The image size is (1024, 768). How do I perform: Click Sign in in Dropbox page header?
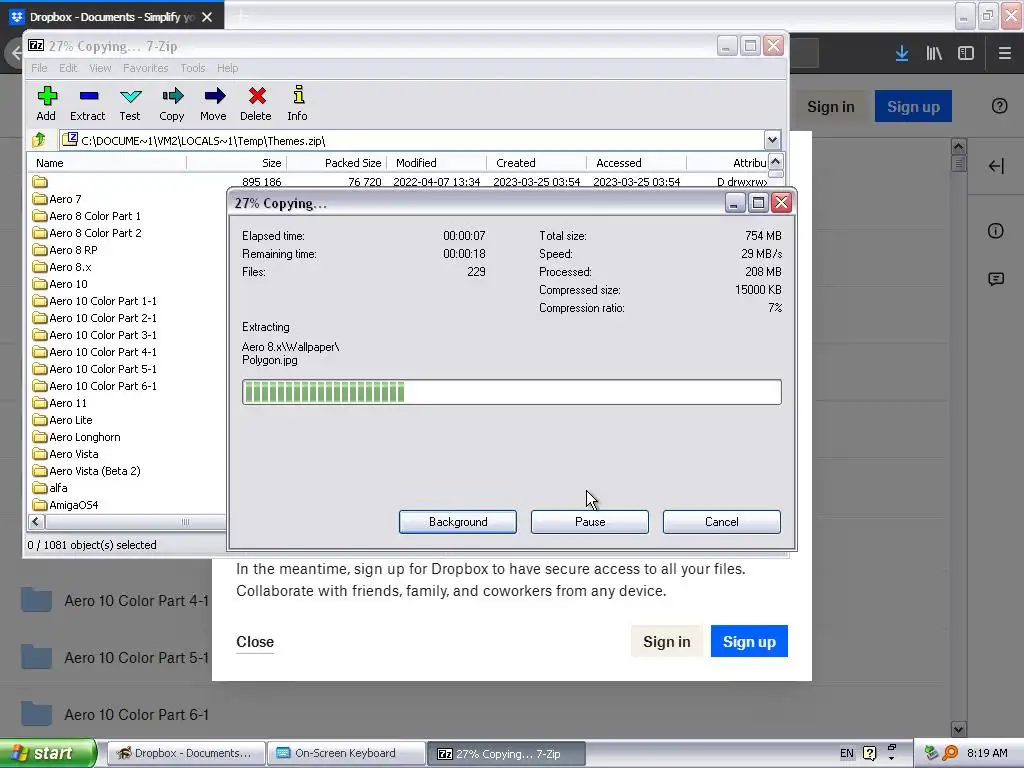[x=831, y=106]
